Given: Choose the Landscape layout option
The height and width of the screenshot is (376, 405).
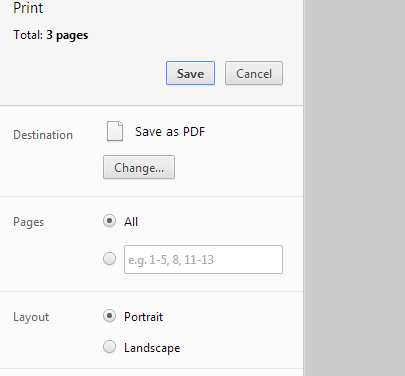Looking at the screenshot, I should [109, 347].
